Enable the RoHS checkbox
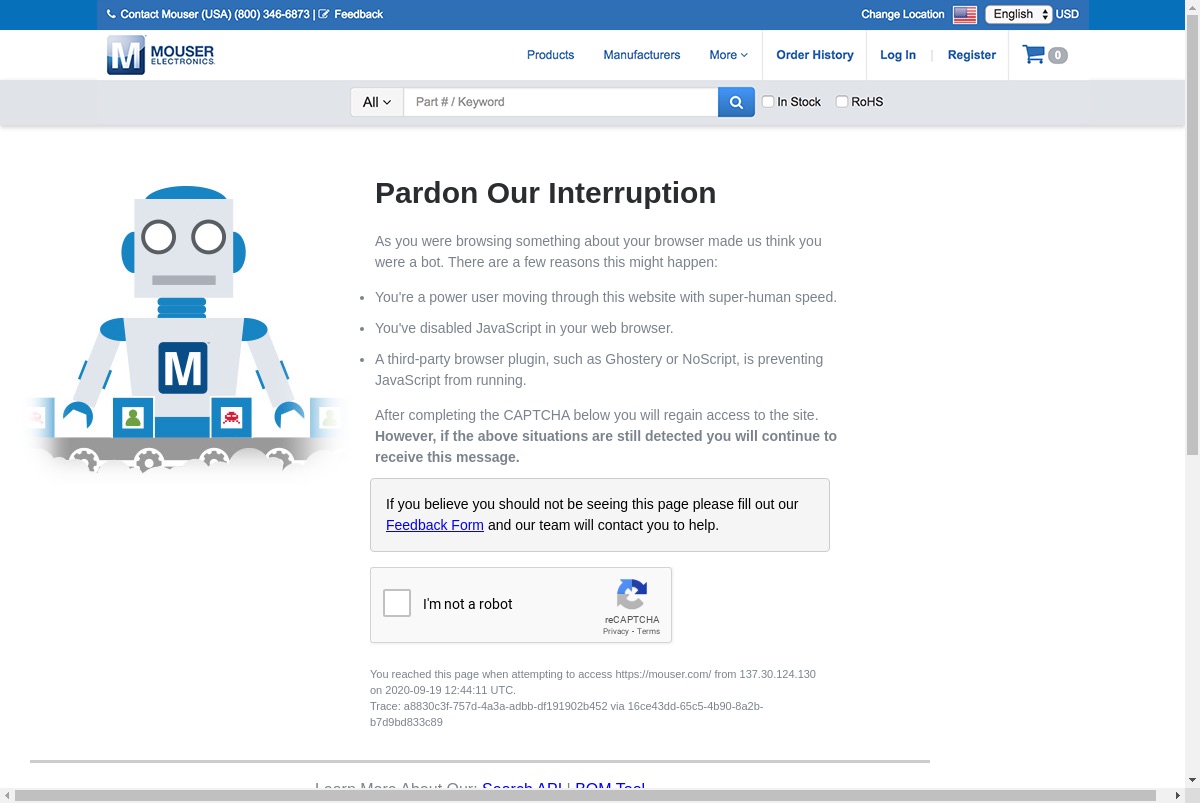The image size is (1200, 803). click(x=841, y=102)
